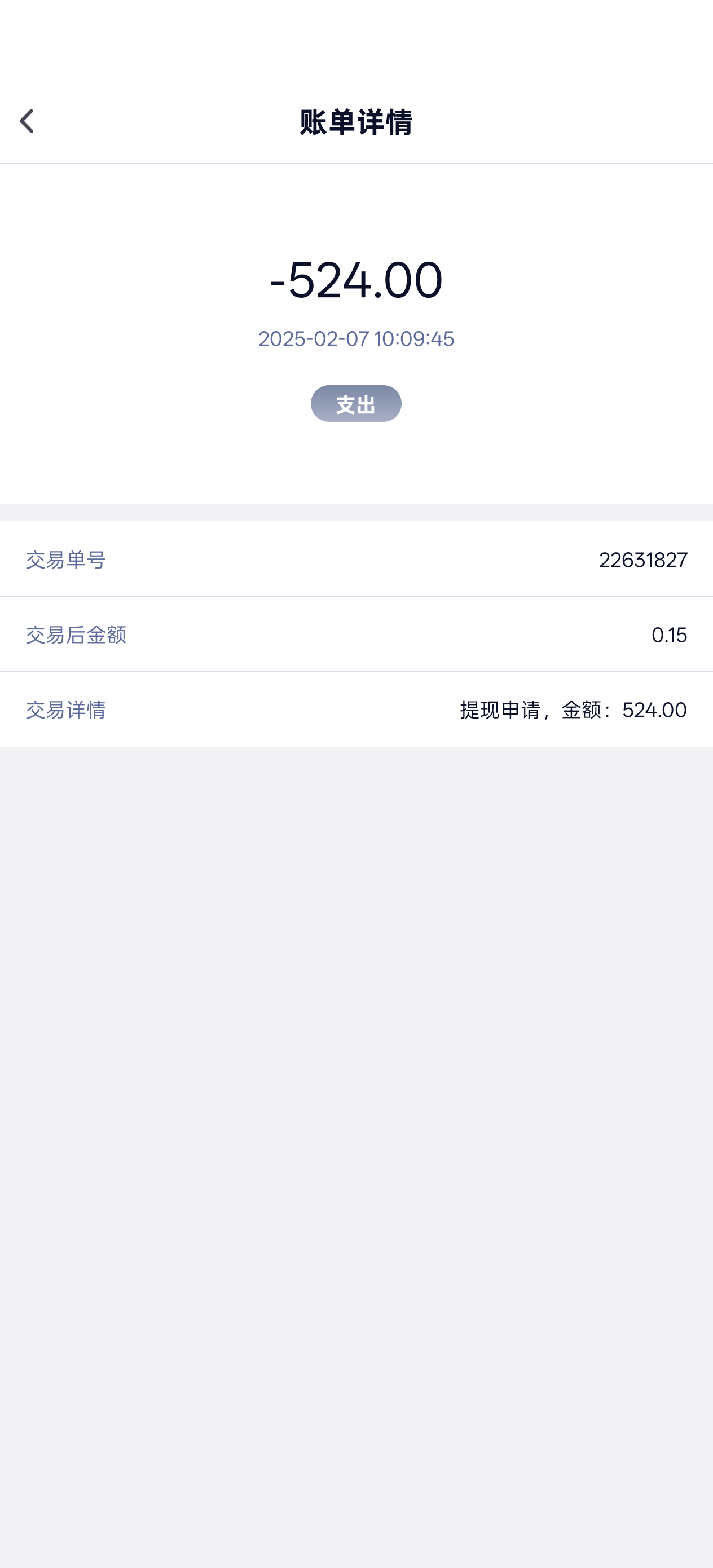
Task: Tap the withdrawal detail 提现申请，金额：524.00
Action: click(x=573, y=710)
